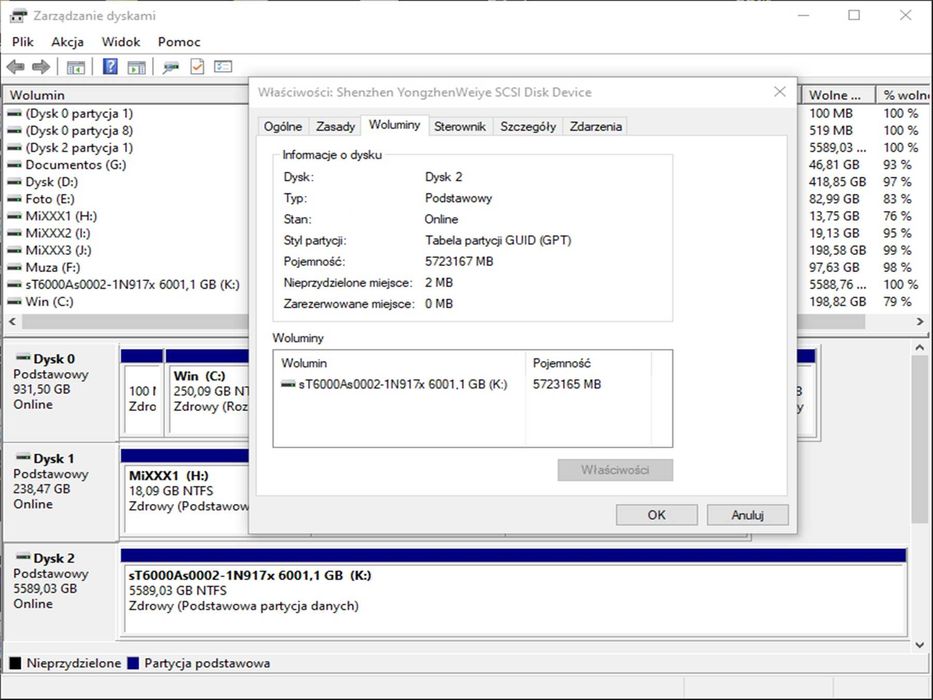Click Wolumin column header in dialog list
This screenshot has height=700, width=933.
[400, 363]
